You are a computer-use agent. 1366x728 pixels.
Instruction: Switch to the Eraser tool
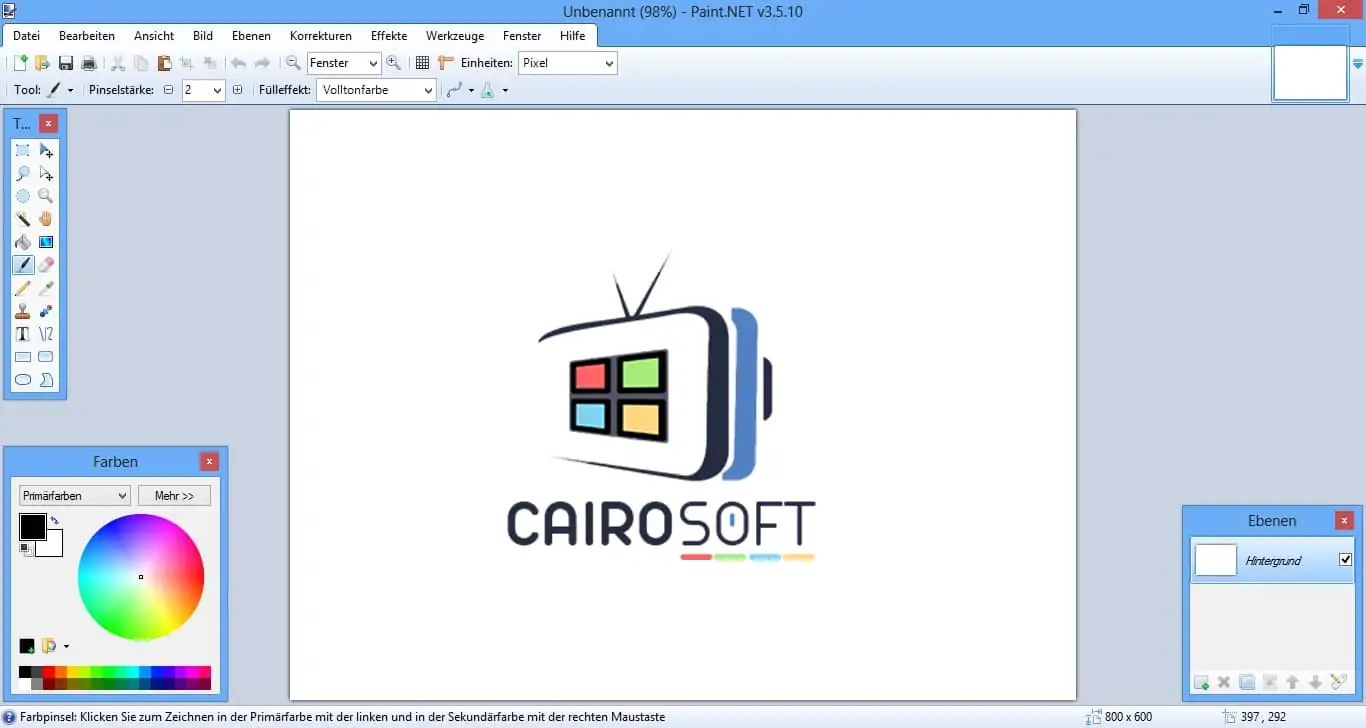coord(46,265)
